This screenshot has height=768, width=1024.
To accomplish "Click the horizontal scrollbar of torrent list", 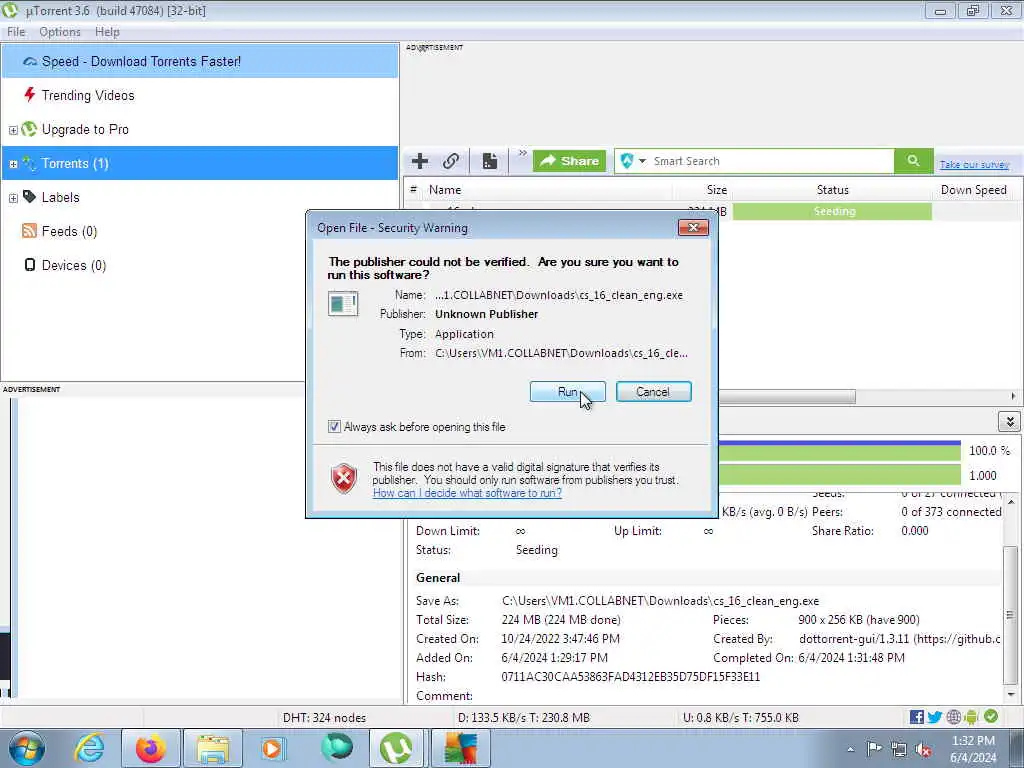I will coord(787,396).
